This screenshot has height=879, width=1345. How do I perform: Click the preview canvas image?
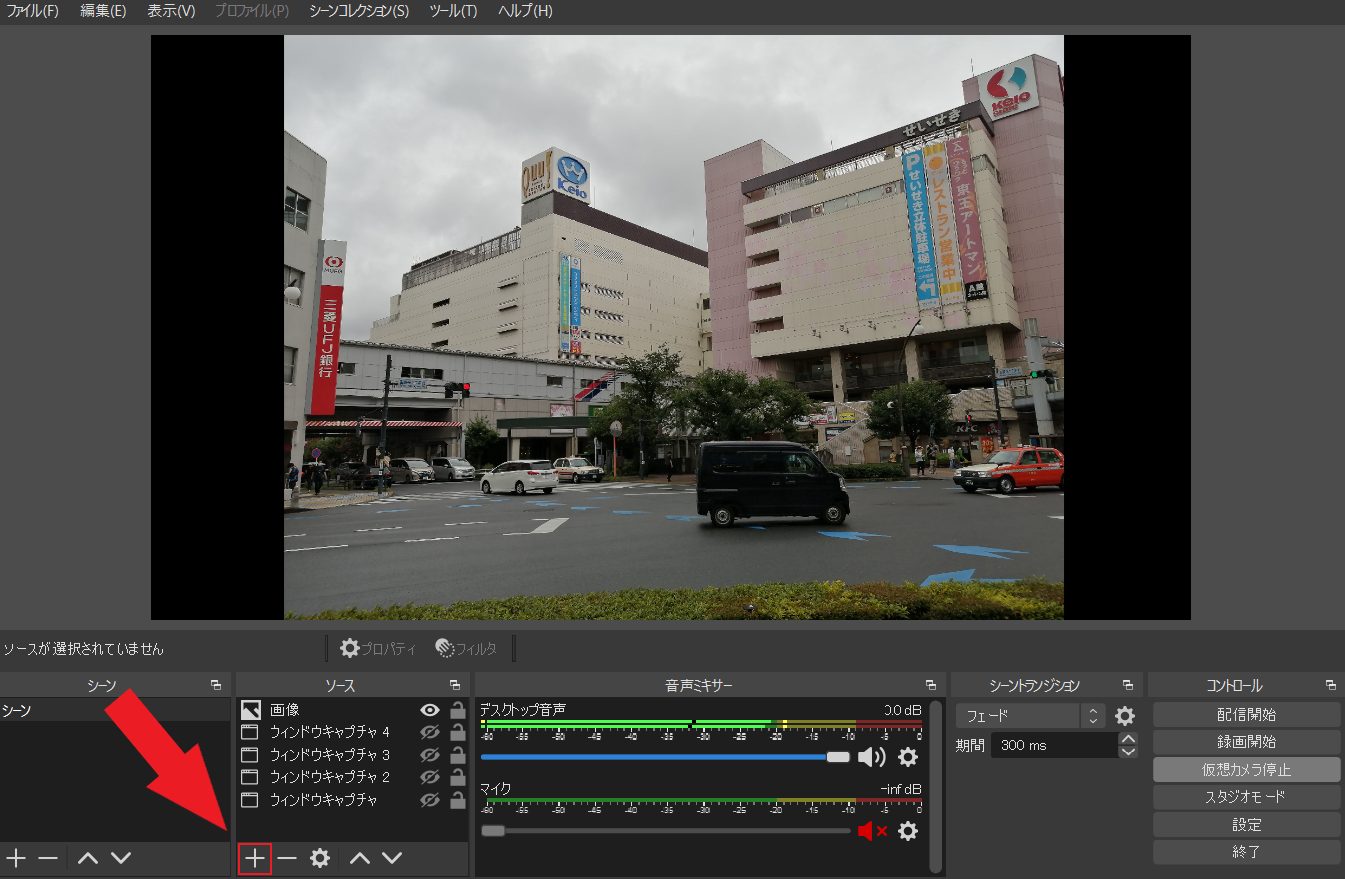click(673, 327)
